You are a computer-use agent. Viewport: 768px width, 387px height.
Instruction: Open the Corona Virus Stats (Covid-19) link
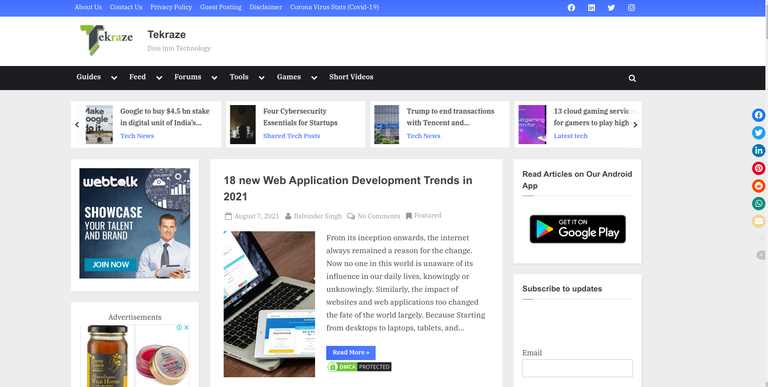click(334, 7)
